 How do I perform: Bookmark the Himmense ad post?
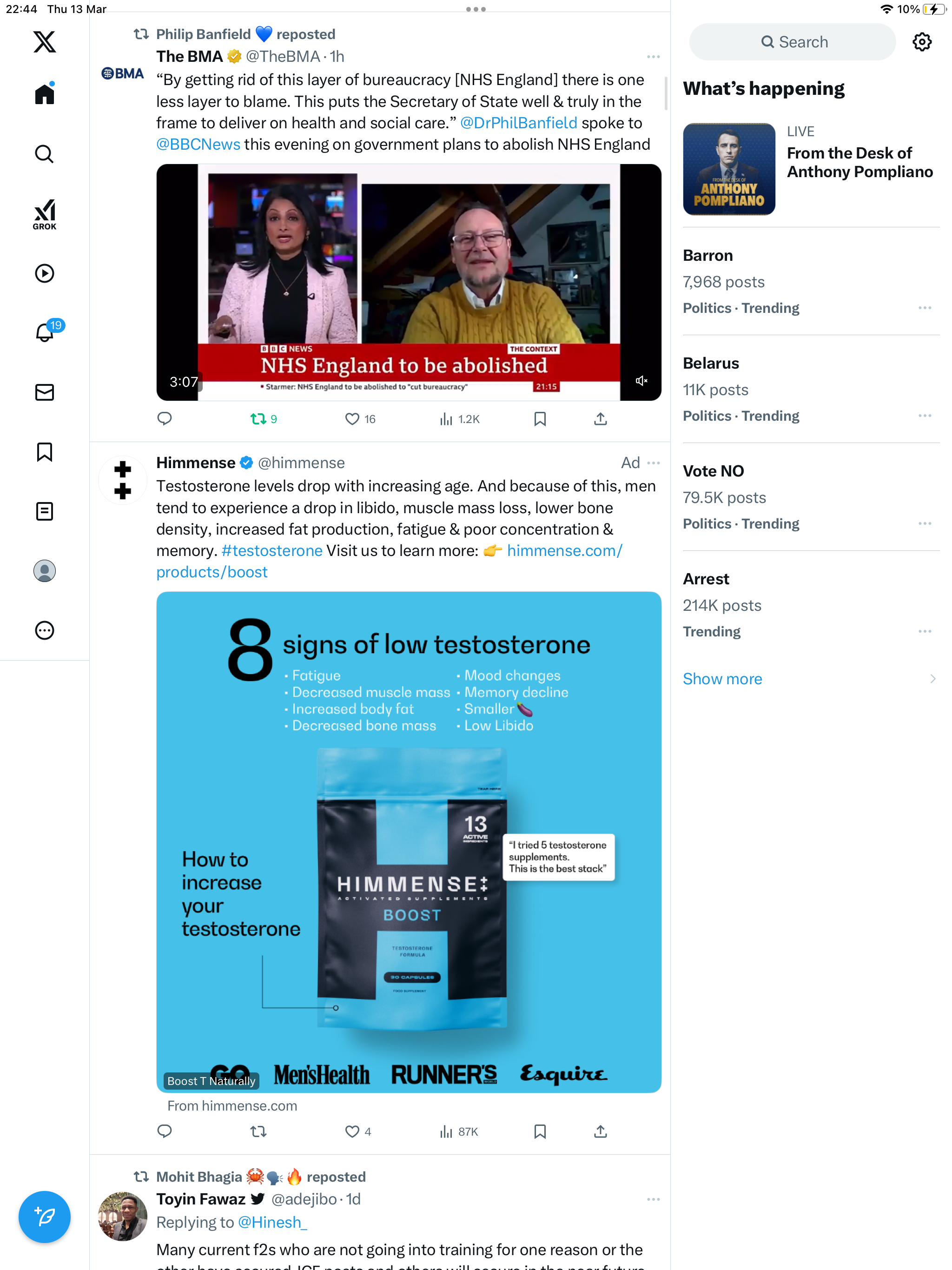coord(540,1131)
